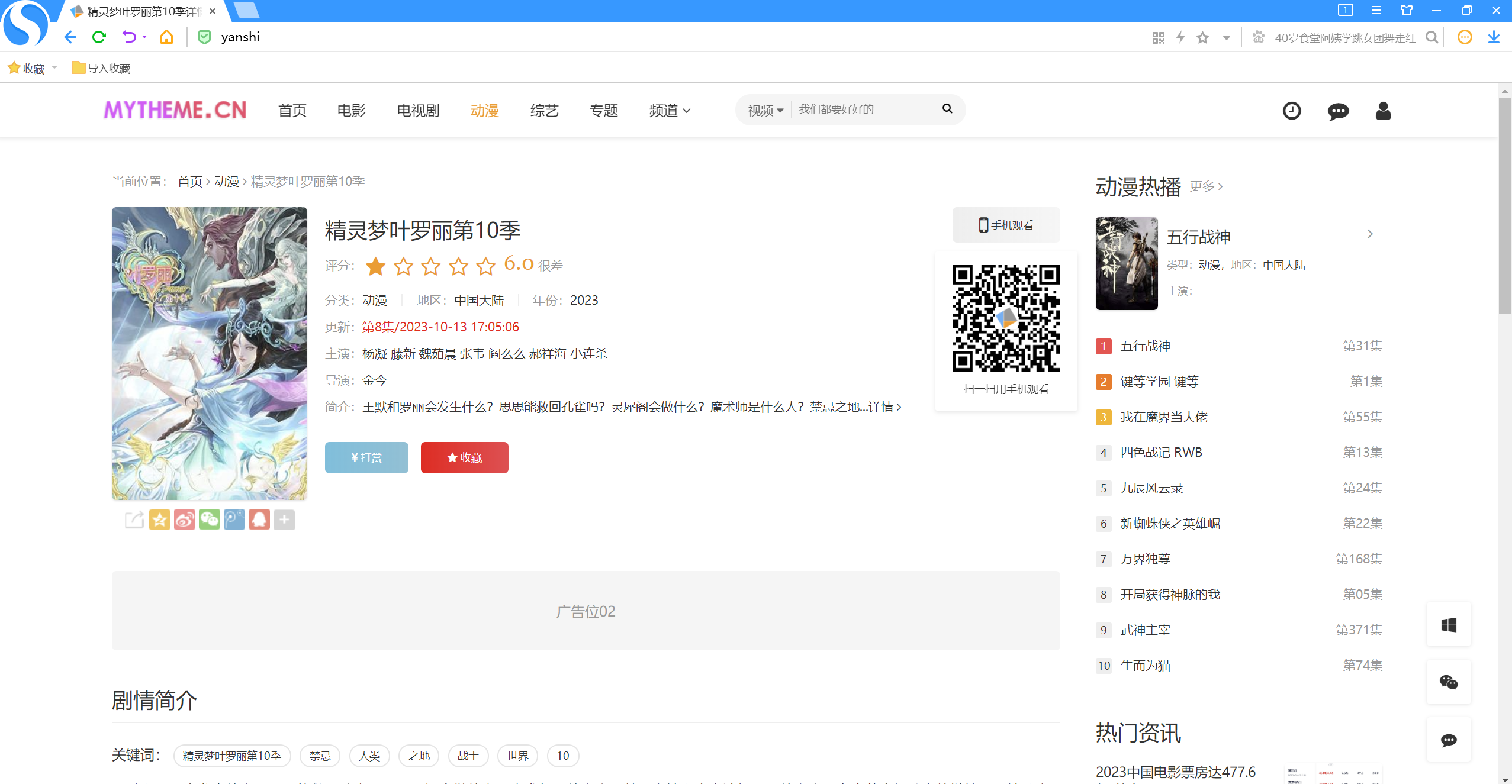
Task: Expand the 频道 channel menu
Action: coord(669,111)
